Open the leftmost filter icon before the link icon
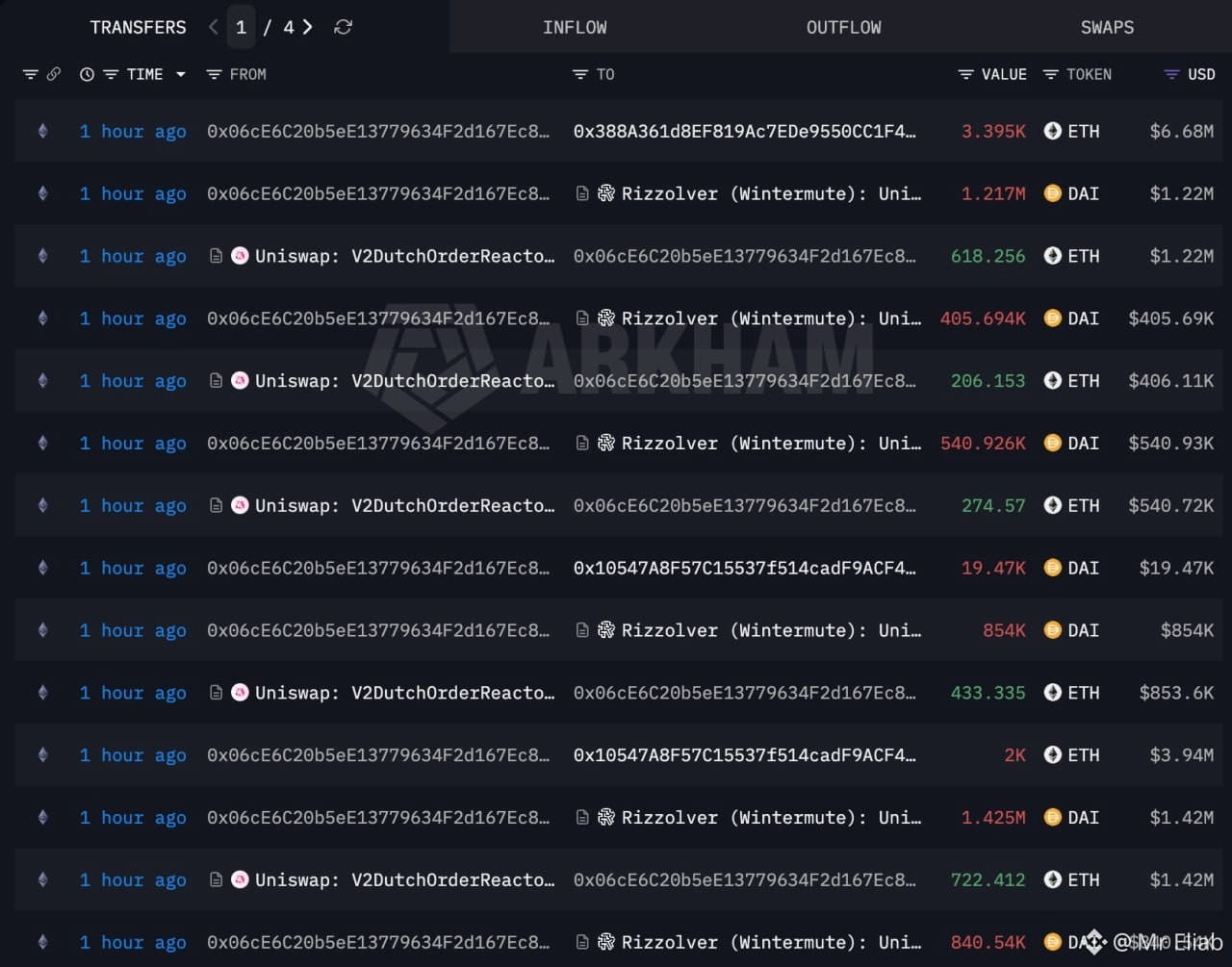This screenshot has width=1232, height=967. [30, 74]
